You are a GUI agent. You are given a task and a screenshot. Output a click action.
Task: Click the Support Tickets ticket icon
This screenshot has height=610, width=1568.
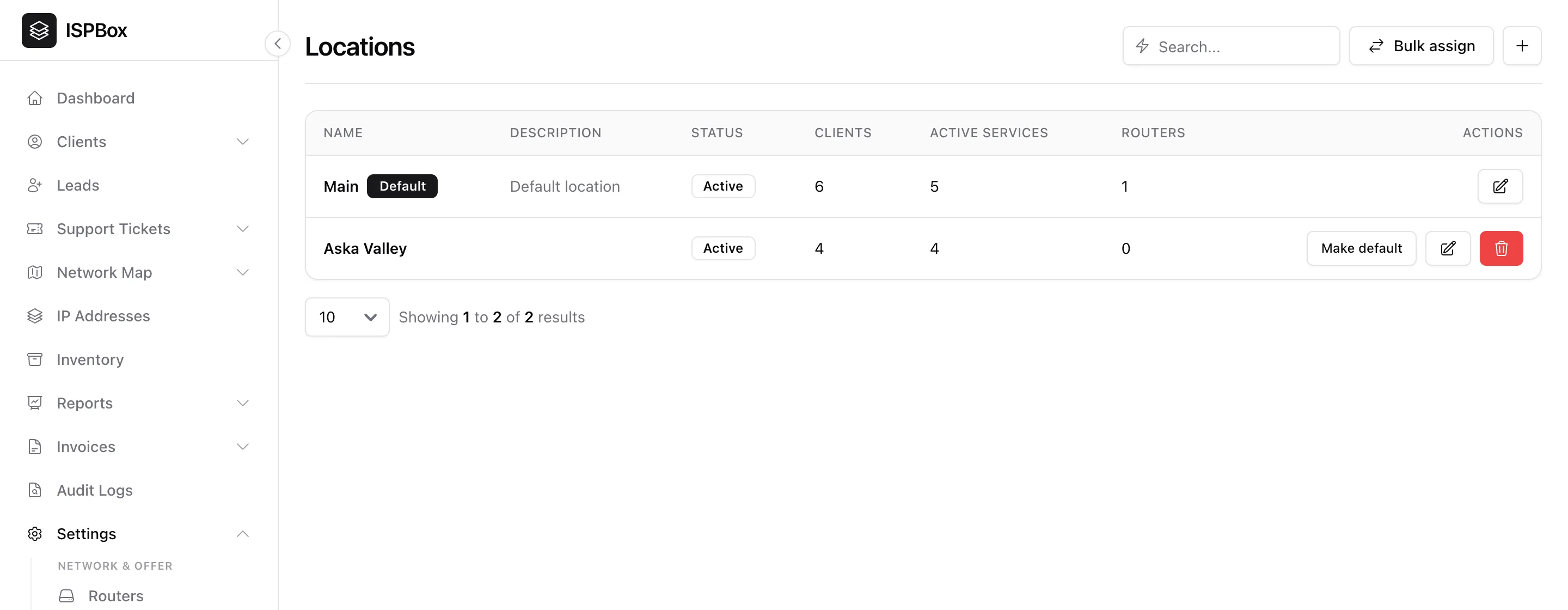click(x=35, y=229)
